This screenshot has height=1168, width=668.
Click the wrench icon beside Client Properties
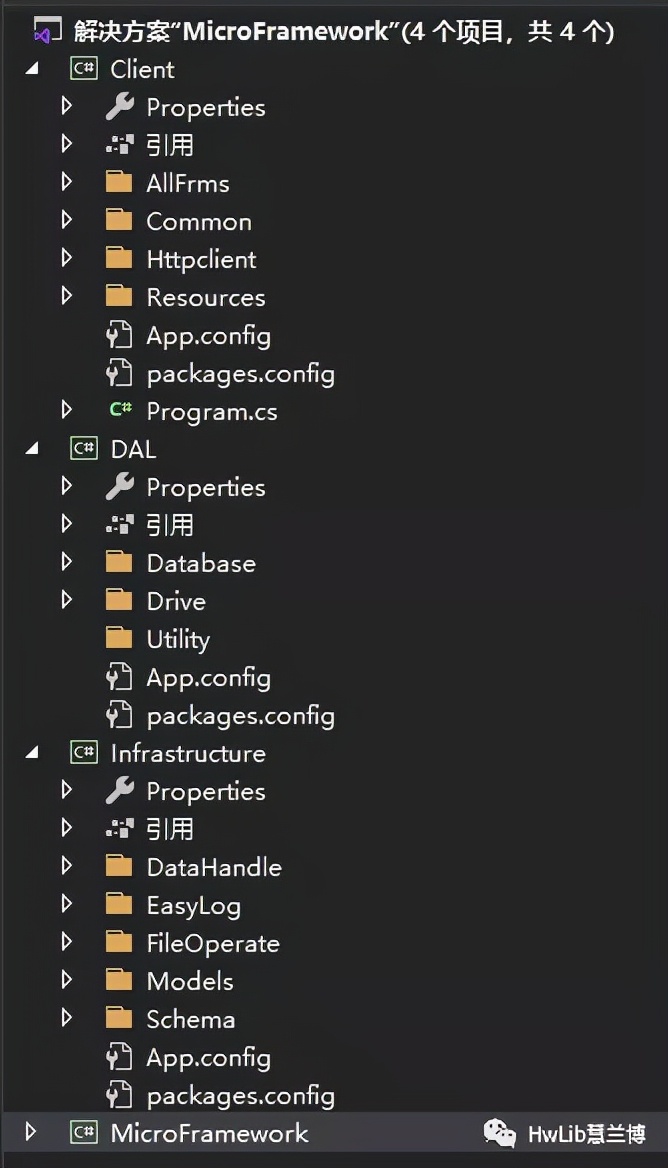pyautogui.click(x=119, y=107)
